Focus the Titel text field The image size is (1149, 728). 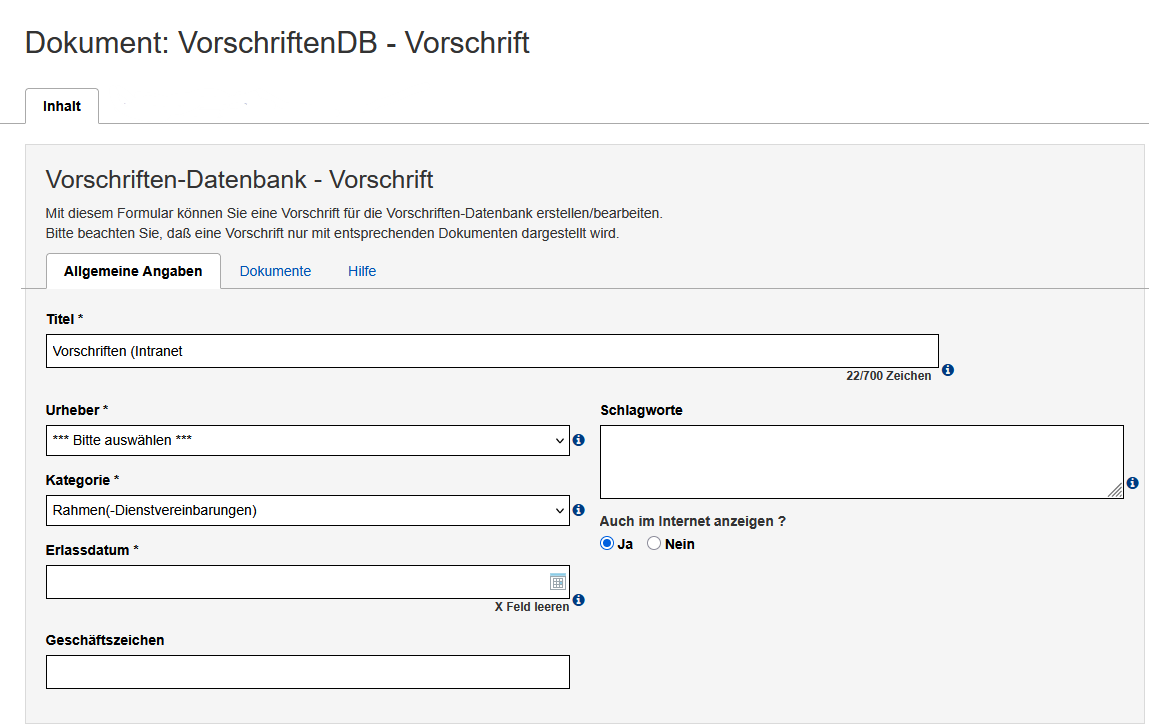point(492,351)
